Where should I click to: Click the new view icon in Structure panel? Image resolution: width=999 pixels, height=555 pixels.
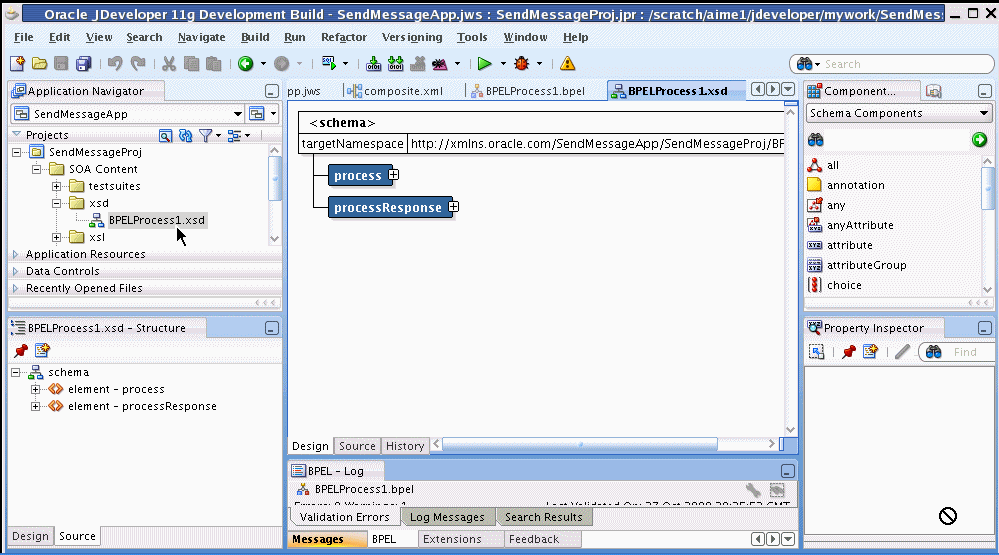pyautogui.click(x=42, y=350)
